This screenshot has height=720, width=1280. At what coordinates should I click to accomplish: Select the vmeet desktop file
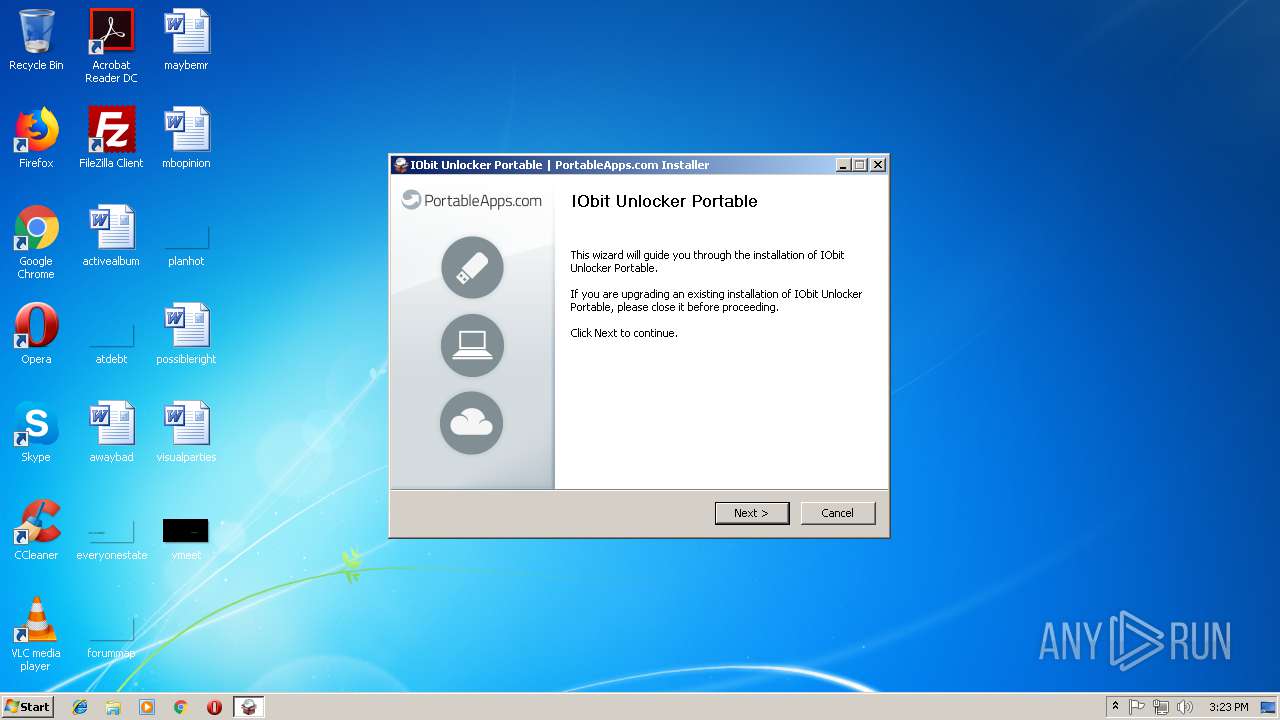pyautogui.click(x=186, y=540)
